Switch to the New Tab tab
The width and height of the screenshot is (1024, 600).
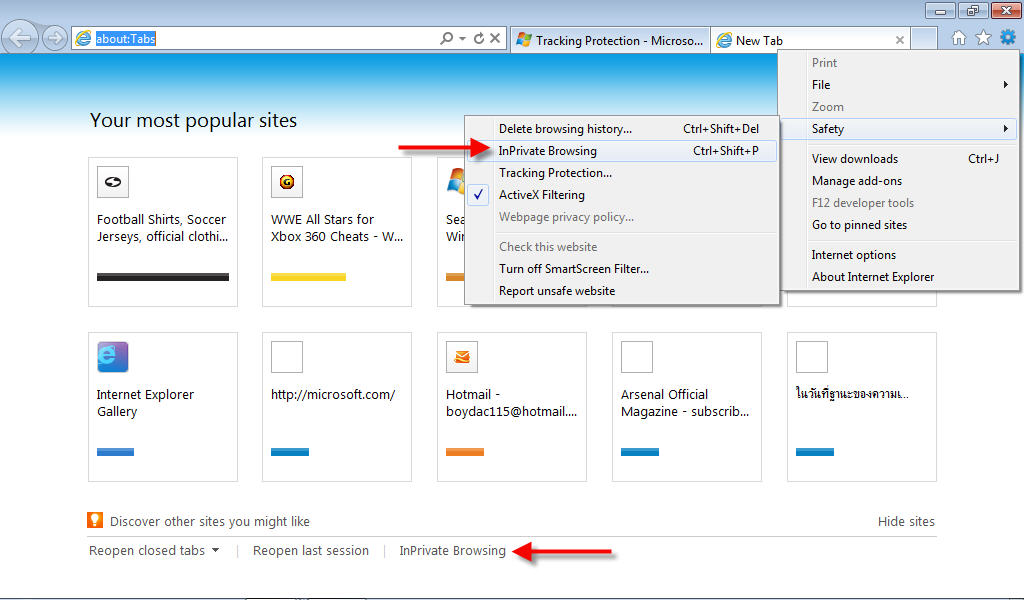[810, 40]
